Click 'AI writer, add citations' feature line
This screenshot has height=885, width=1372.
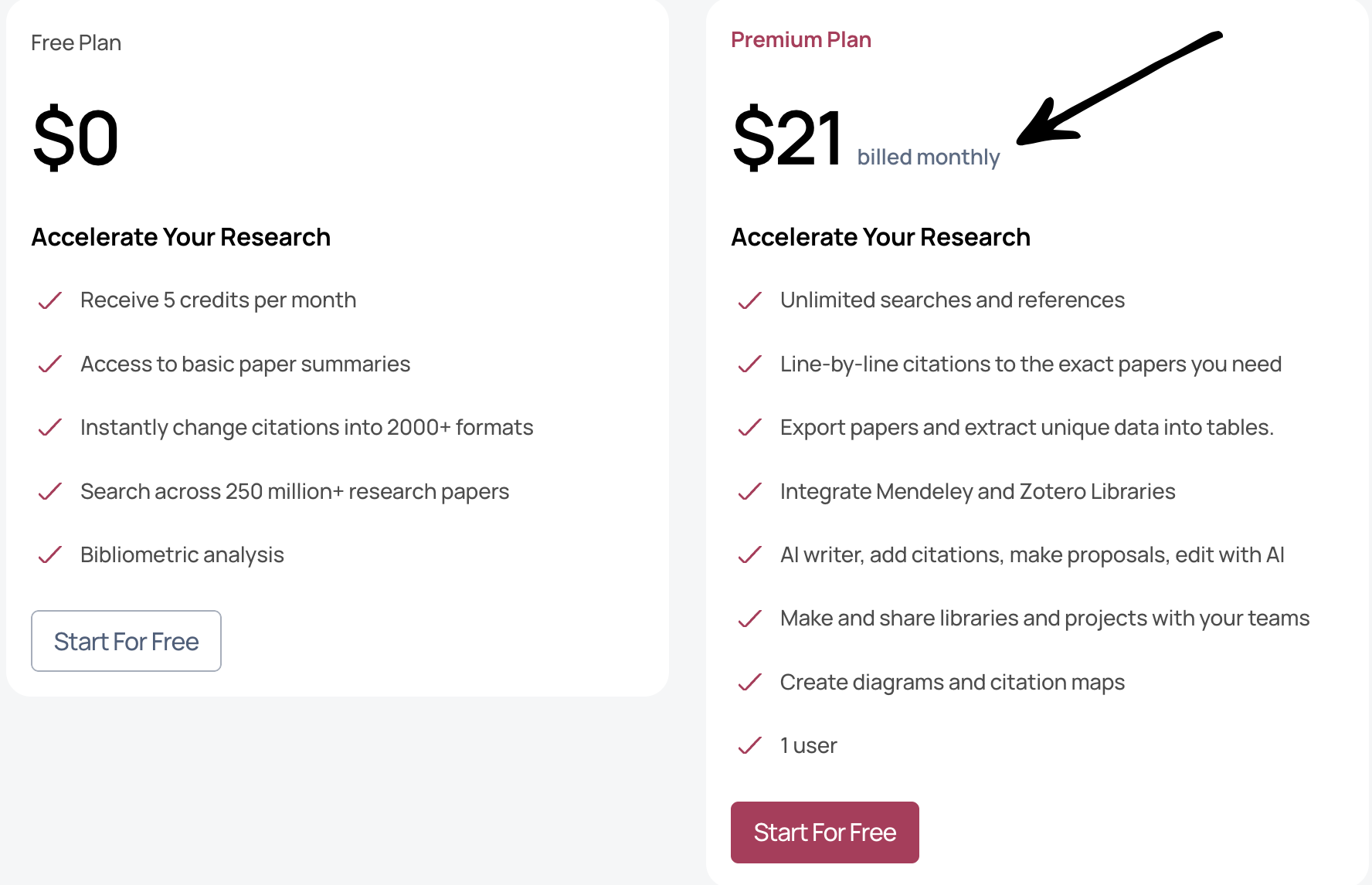click(x=1031, y=554)
